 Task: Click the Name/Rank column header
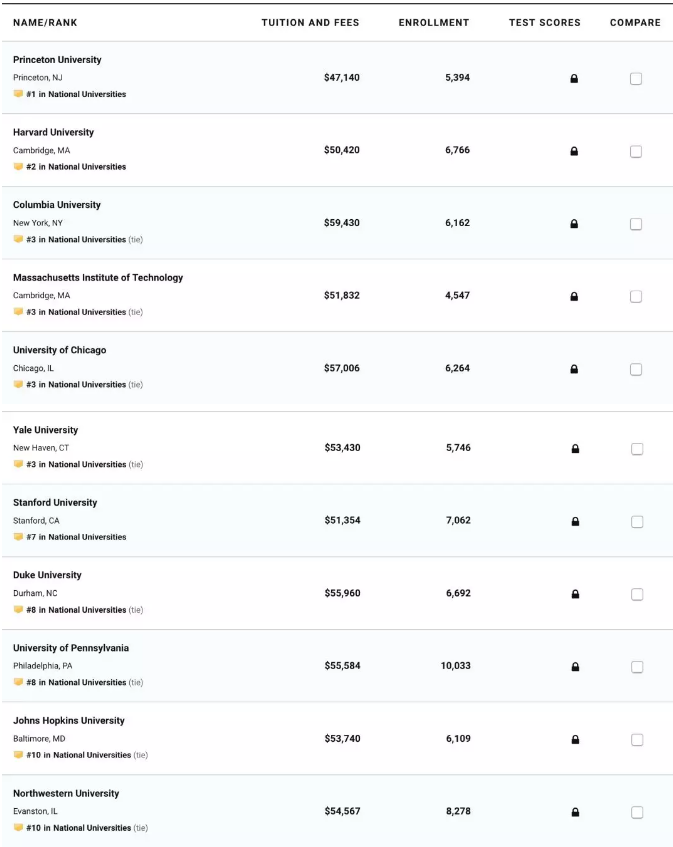click(x=45, y=23)
